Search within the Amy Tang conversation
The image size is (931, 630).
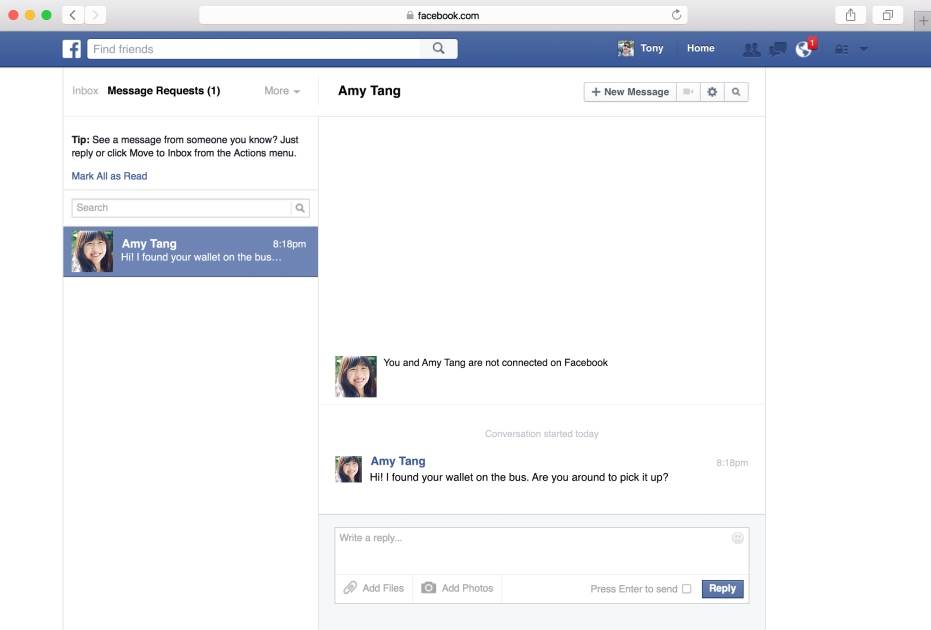click(x=737, y=91)
